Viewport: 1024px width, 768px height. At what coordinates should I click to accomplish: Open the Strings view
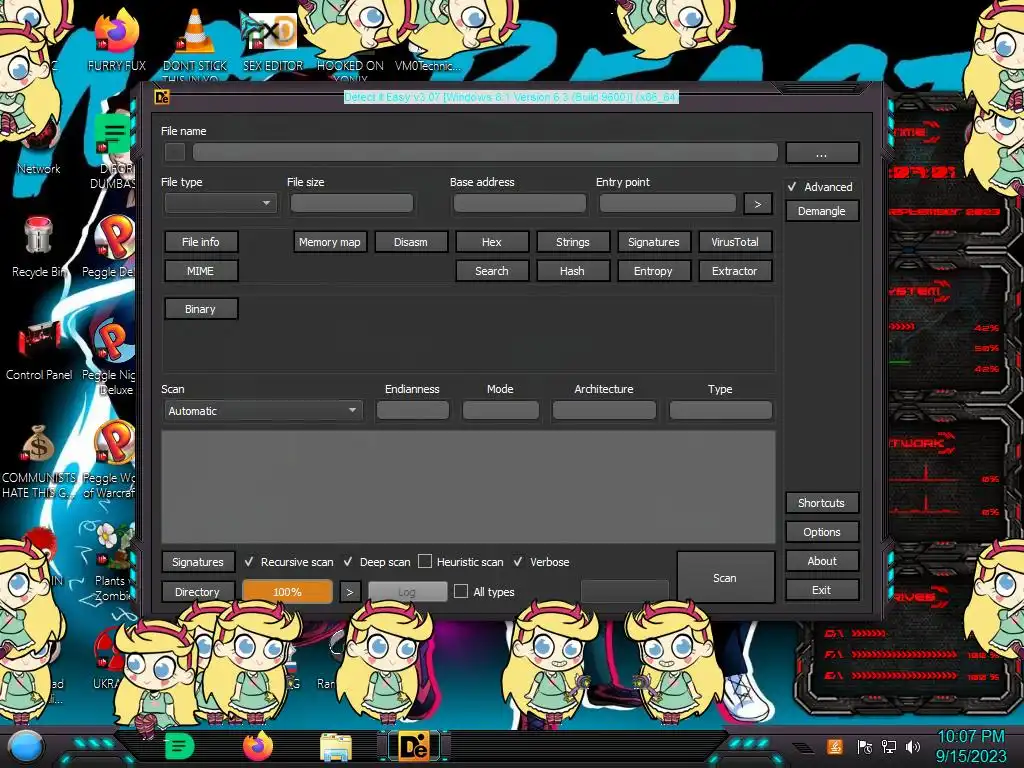pos(573,242)
